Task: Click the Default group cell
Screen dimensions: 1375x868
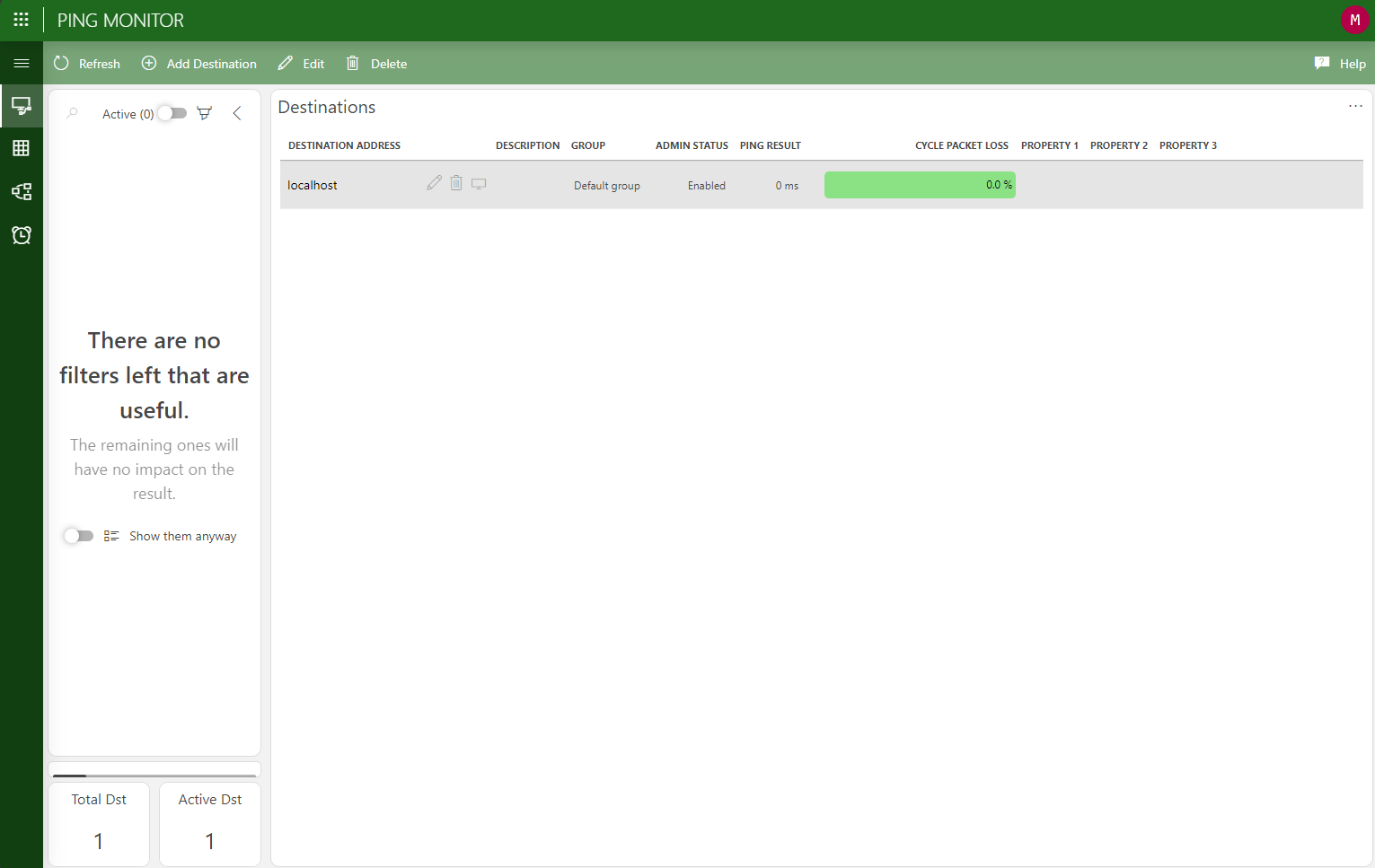Action: 607,186
